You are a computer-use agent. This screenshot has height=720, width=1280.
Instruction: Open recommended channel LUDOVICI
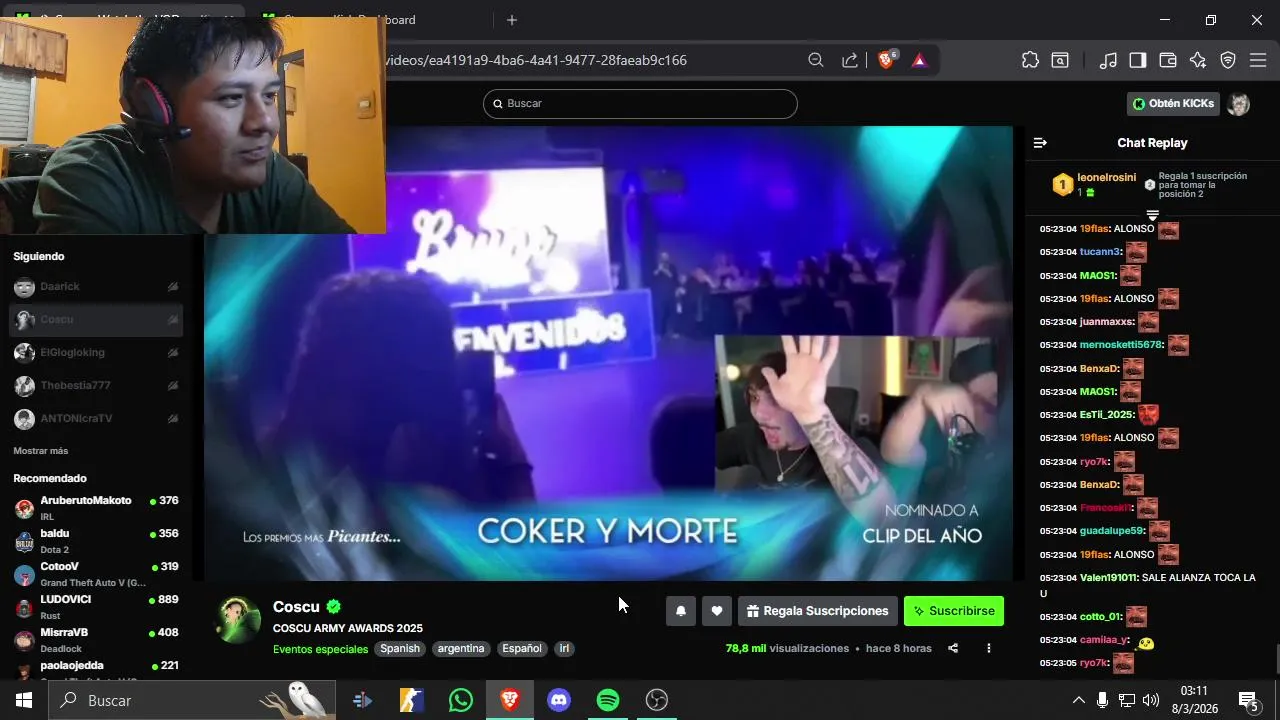(96, 607)
